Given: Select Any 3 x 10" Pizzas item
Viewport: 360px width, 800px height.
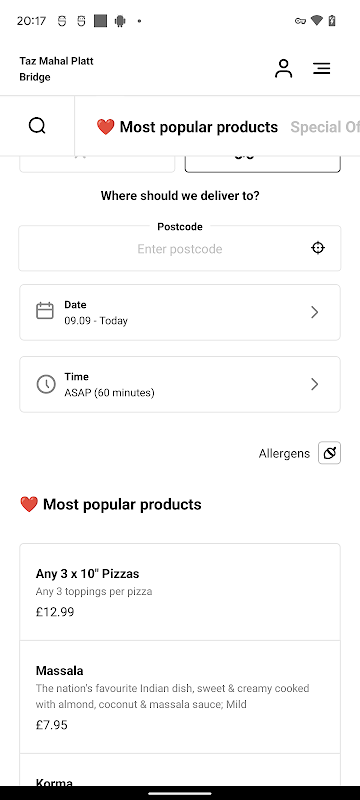Looking at the screenshot, I should tap(180, 592).
